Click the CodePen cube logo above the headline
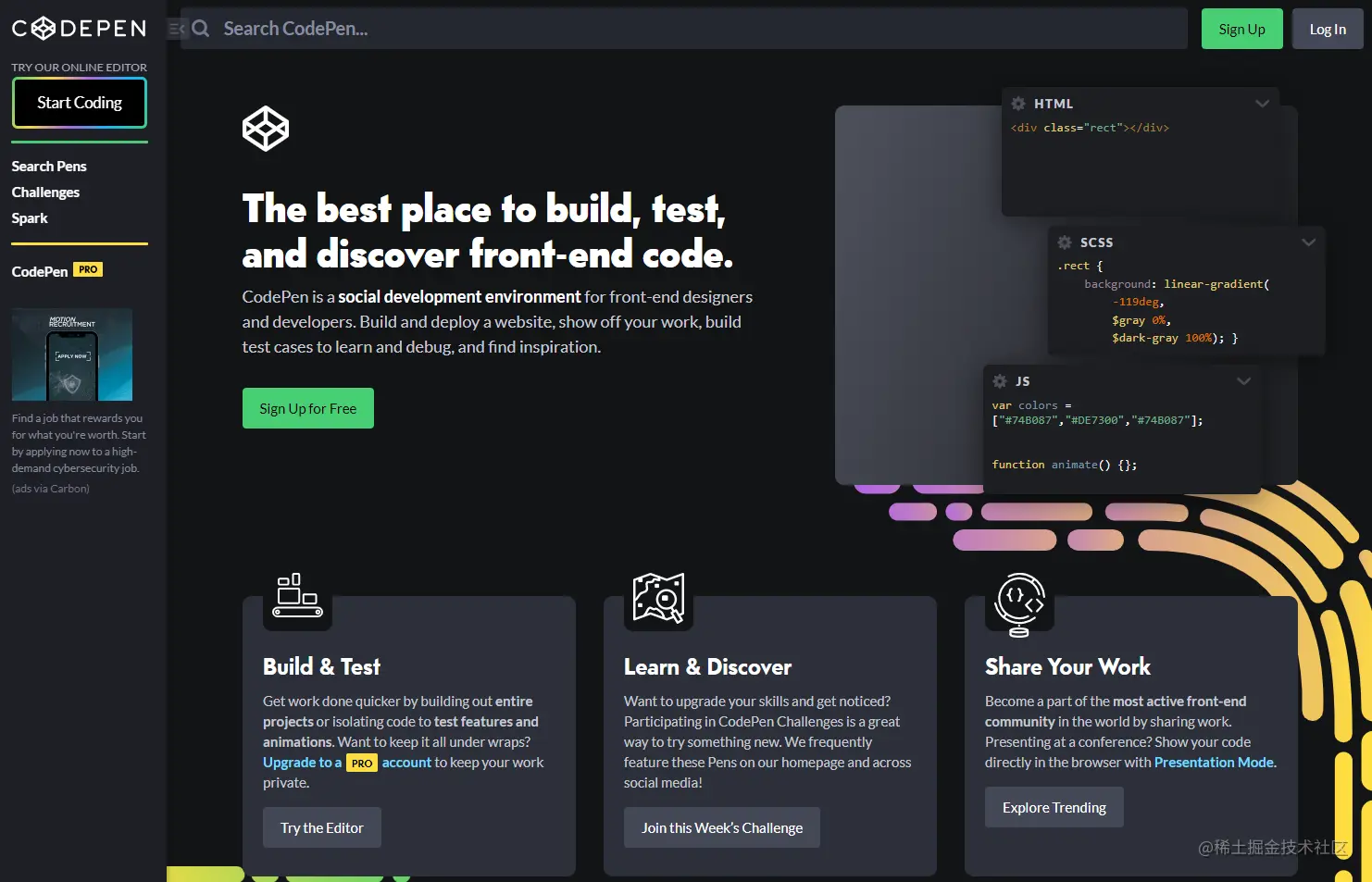1372x882 pixels. [266, 129]
